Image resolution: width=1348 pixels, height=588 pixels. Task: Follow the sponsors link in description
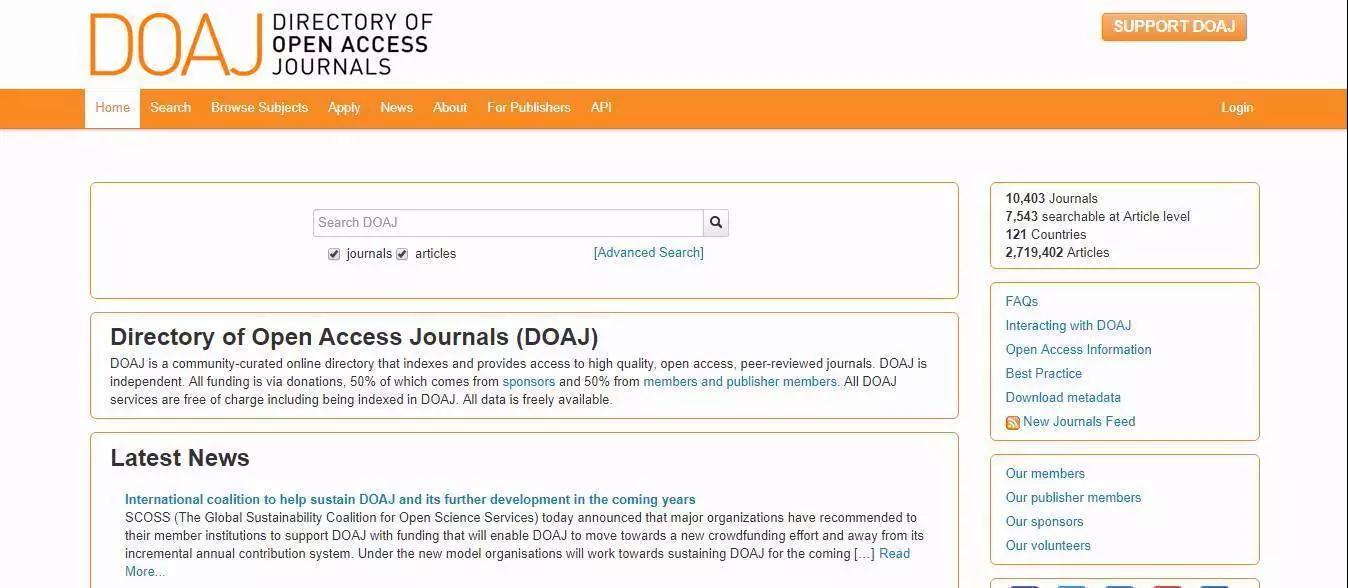(529, 382)
